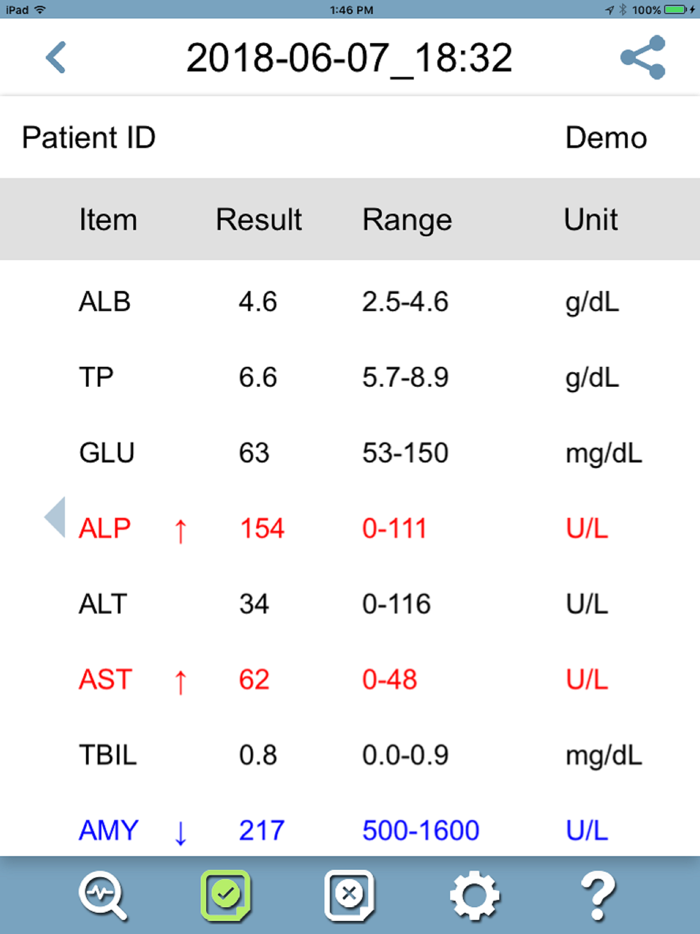This screenshot has width=700, height=934.
Task: Tap the Patient ID label
Action: click(x=89, y=137)
